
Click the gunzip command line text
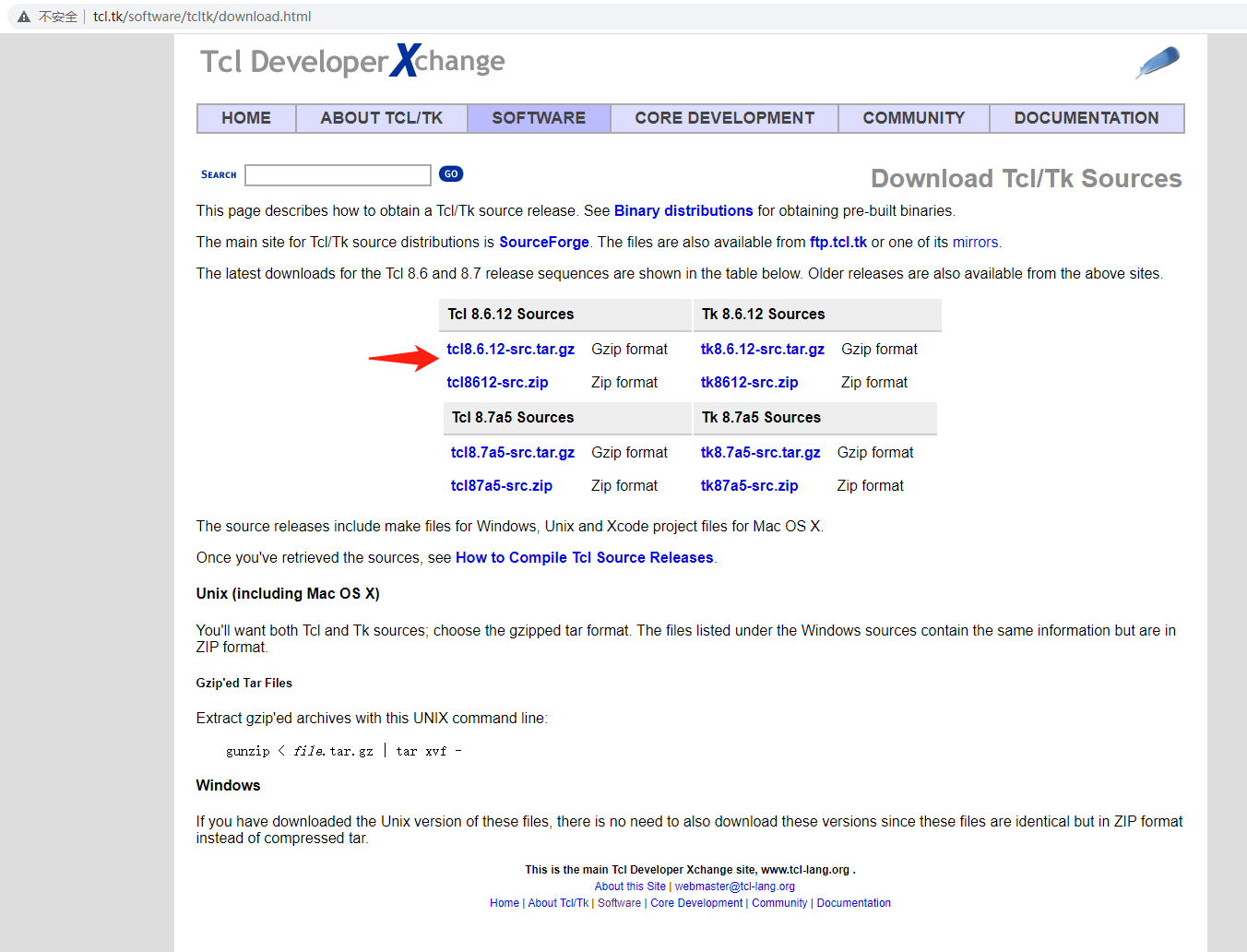(344, 751)
